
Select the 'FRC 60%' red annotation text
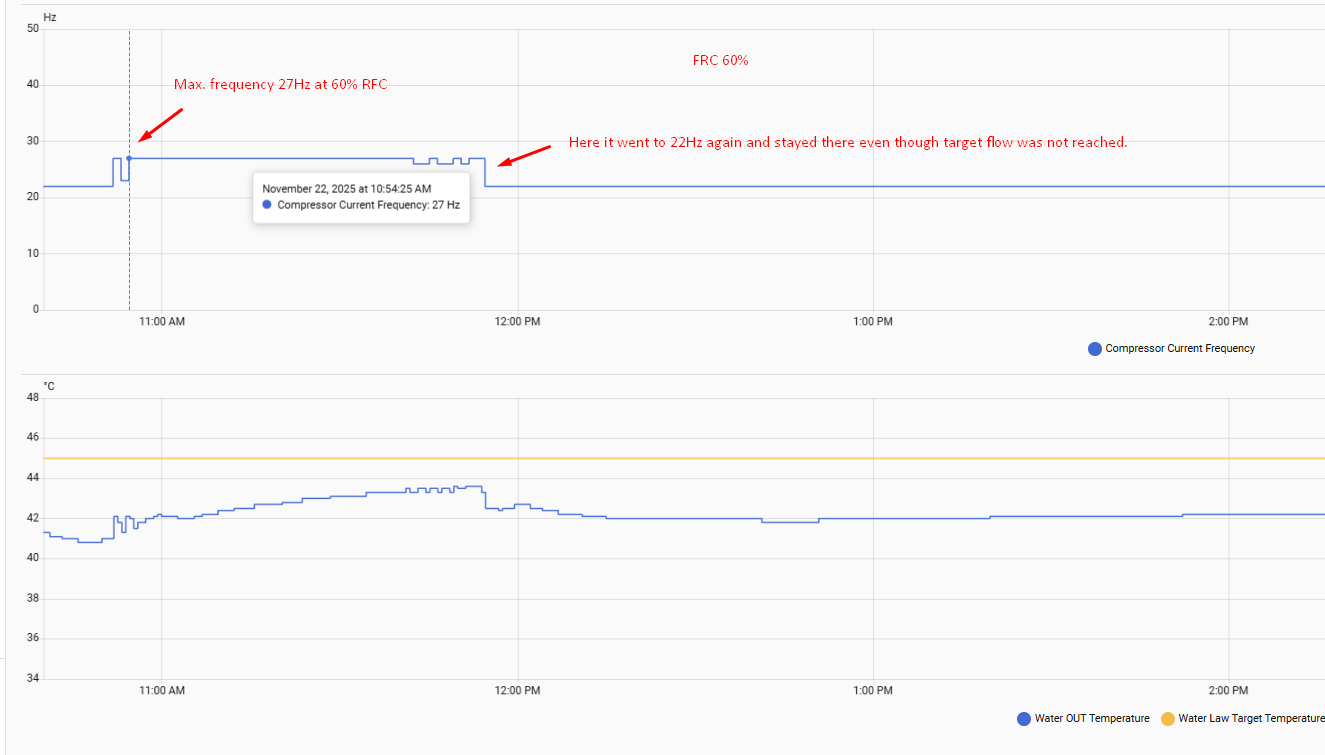720,61
